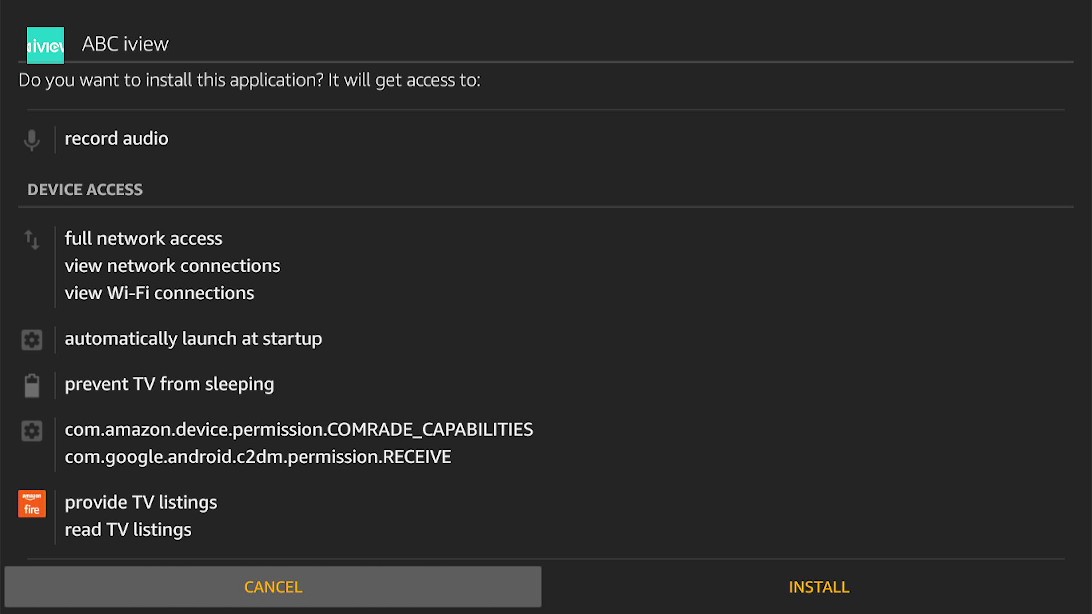Click the microphone icon beside record audio
Screen dimensions: 1092x614
31,139
